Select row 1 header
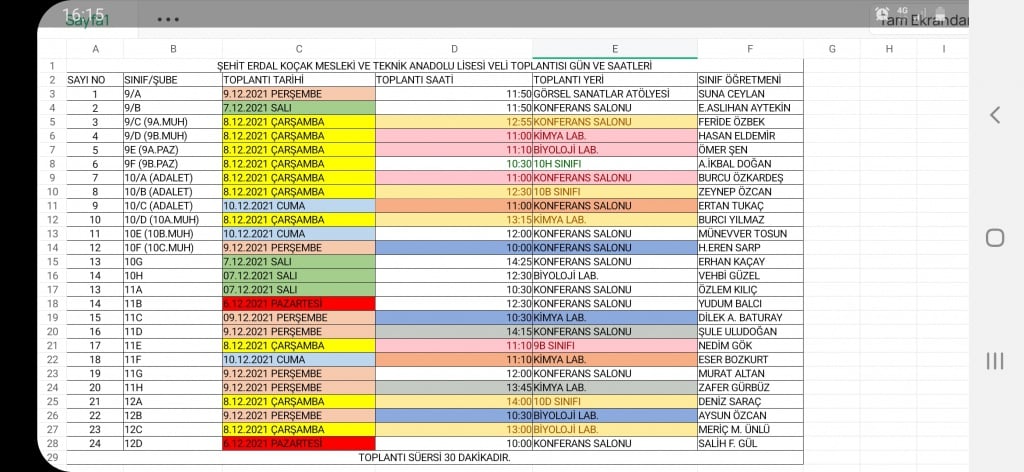1024x472 pixels. pyautogui.click(x=51, y=66)
